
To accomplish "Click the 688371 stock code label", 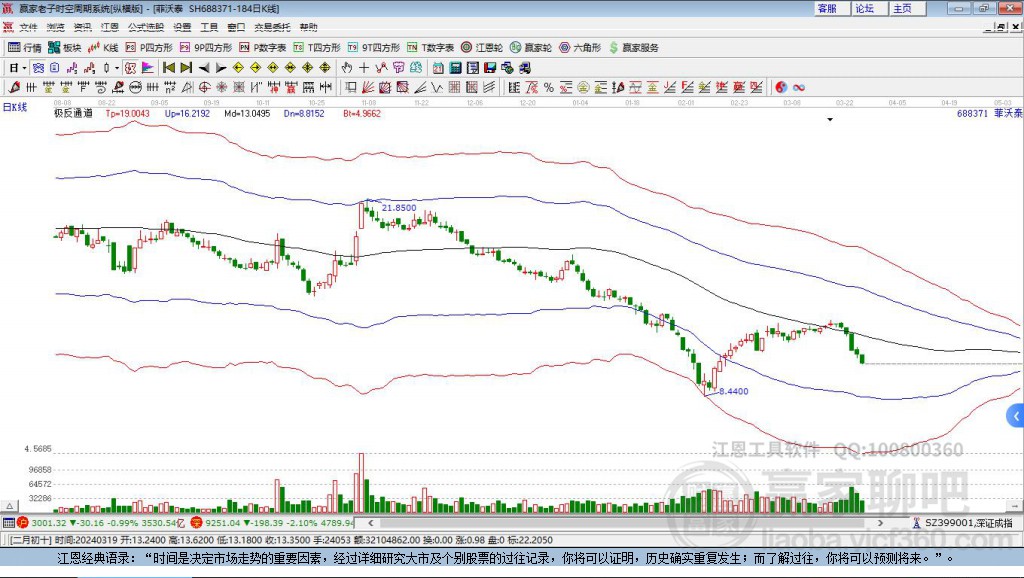I will (972, 113).
